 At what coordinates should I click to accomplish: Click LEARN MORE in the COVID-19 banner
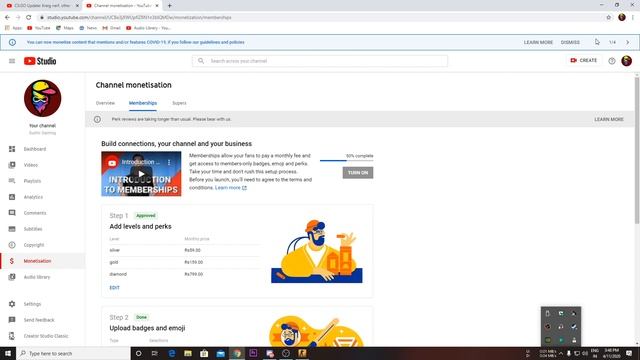[538, 42]
